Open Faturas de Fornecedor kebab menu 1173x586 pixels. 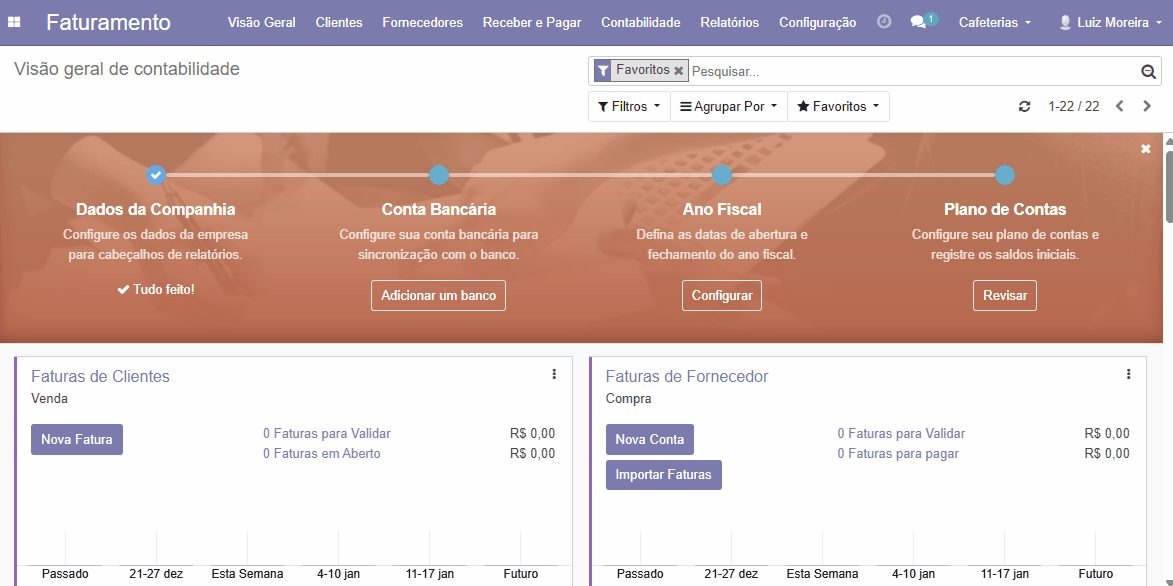tap(1128, 375)
